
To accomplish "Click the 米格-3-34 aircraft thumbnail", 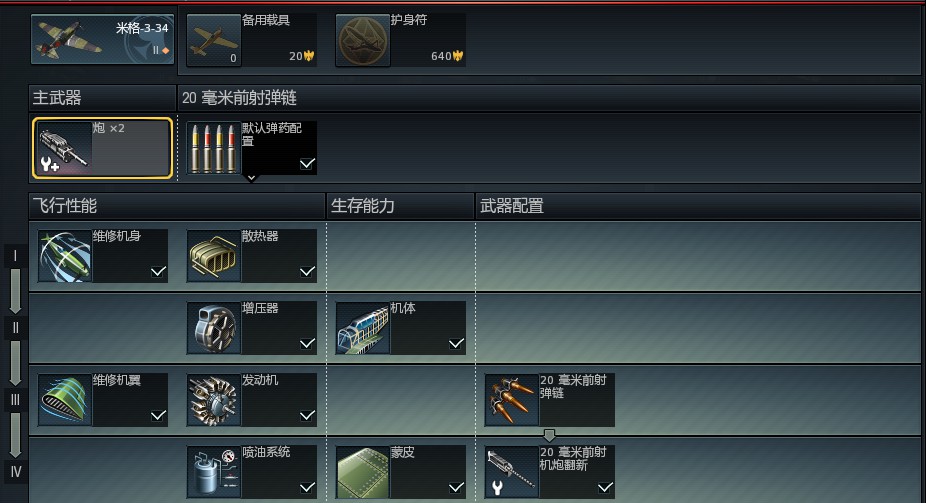I will [x=102, y=40].
